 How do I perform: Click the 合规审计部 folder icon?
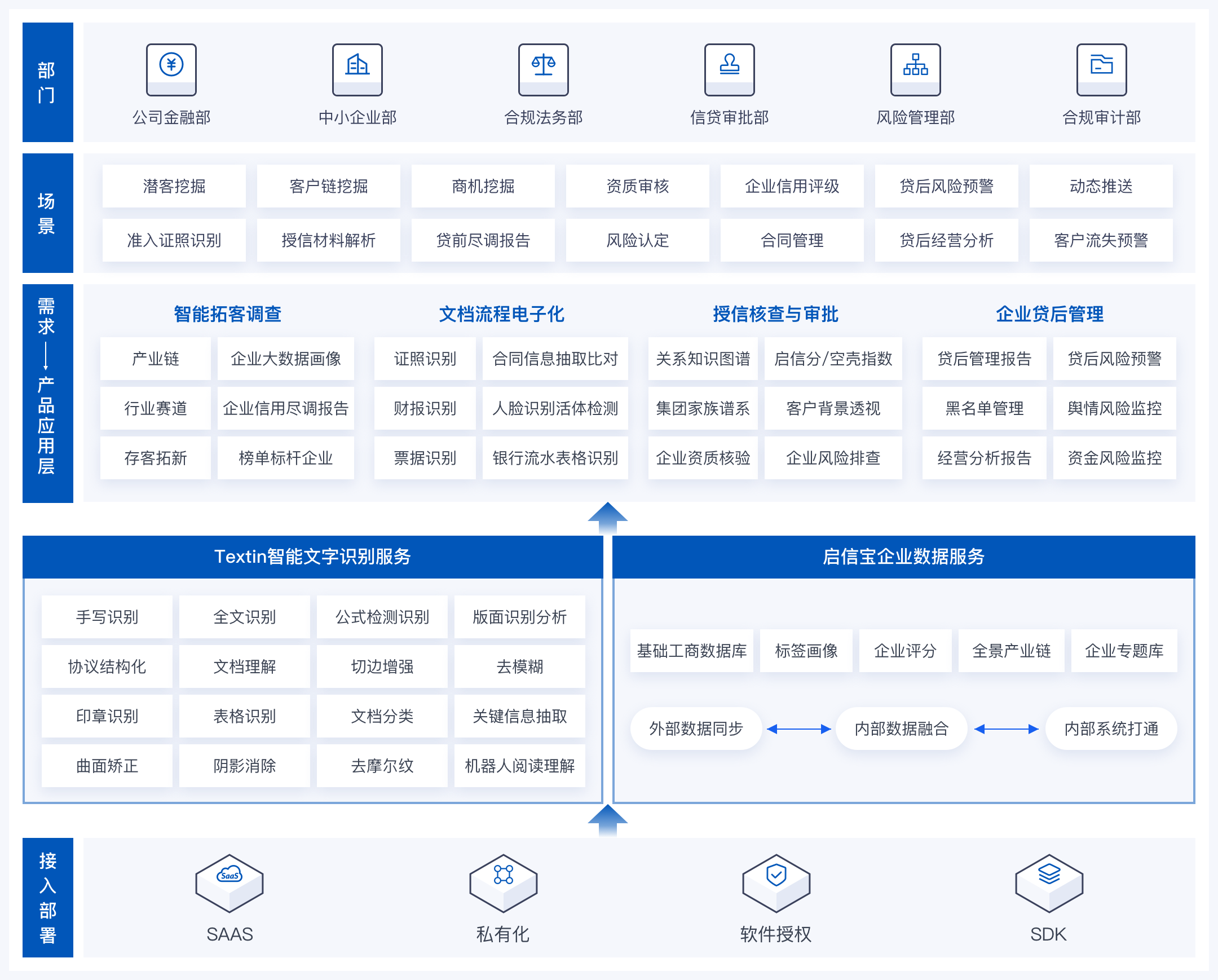coord(1101,69)
